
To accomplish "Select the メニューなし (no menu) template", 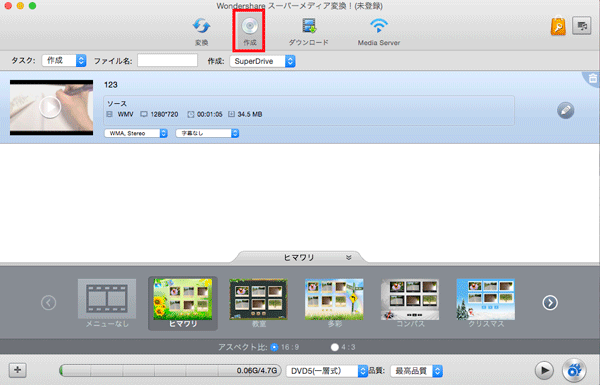I will (x=107, y=303).
